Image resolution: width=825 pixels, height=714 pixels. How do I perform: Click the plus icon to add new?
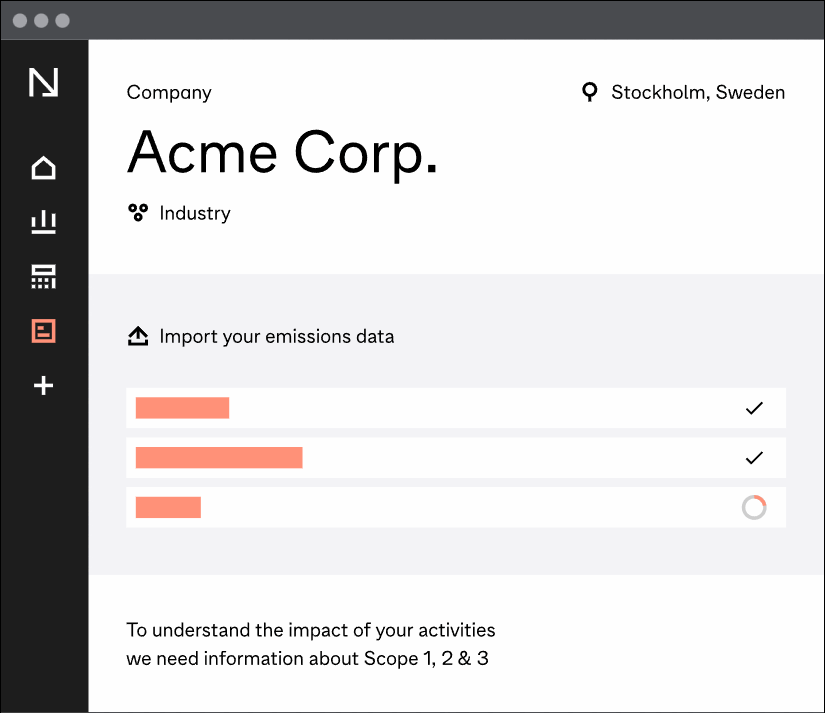click(43, 385)
